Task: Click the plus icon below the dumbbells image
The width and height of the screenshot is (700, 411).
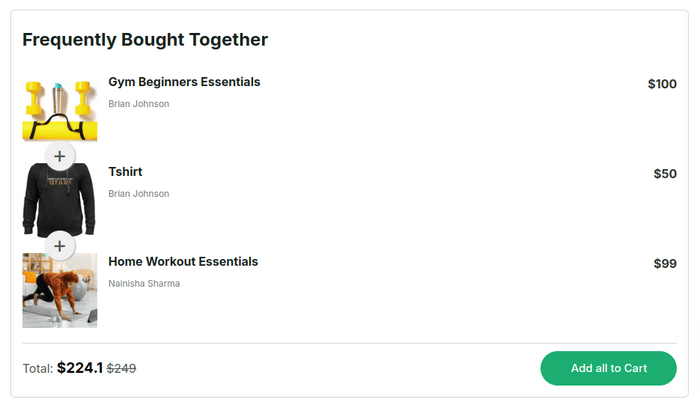Action: (x=60, y=155)
